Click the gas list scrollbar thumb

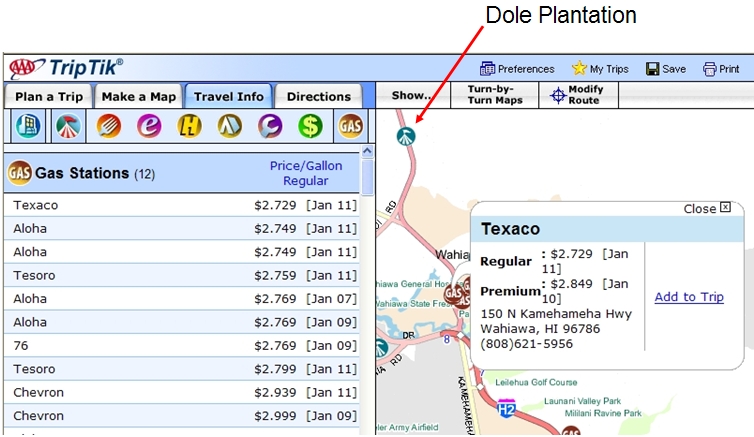(367, 176)
